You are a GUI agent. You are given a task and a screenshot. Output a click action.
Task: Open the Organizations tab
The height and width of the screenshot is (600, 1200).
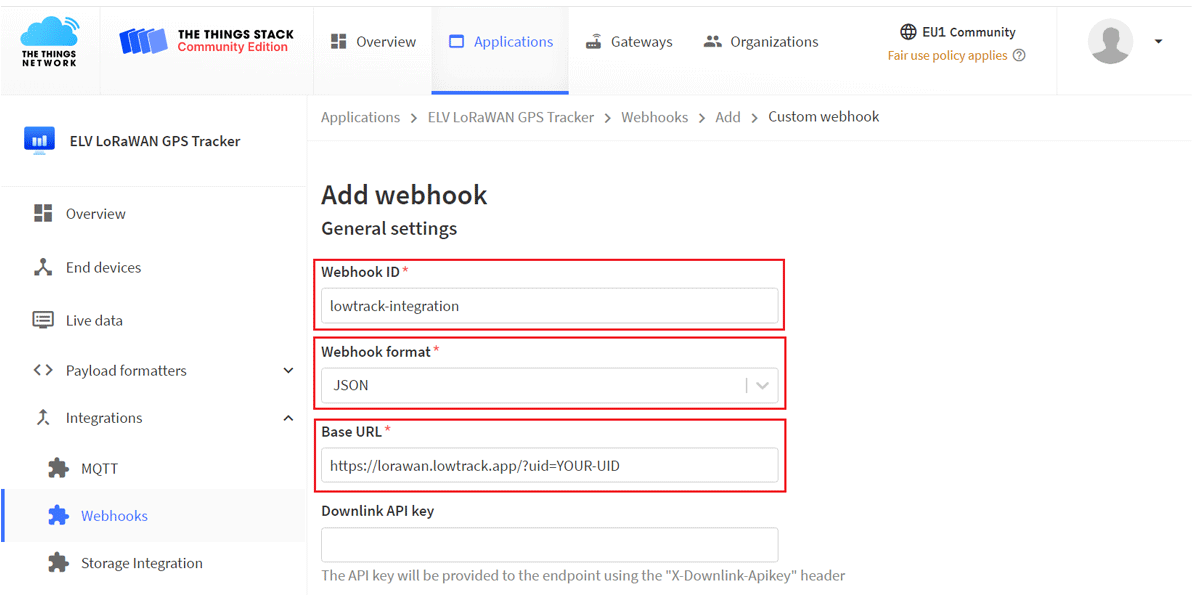tap(761, 42)
